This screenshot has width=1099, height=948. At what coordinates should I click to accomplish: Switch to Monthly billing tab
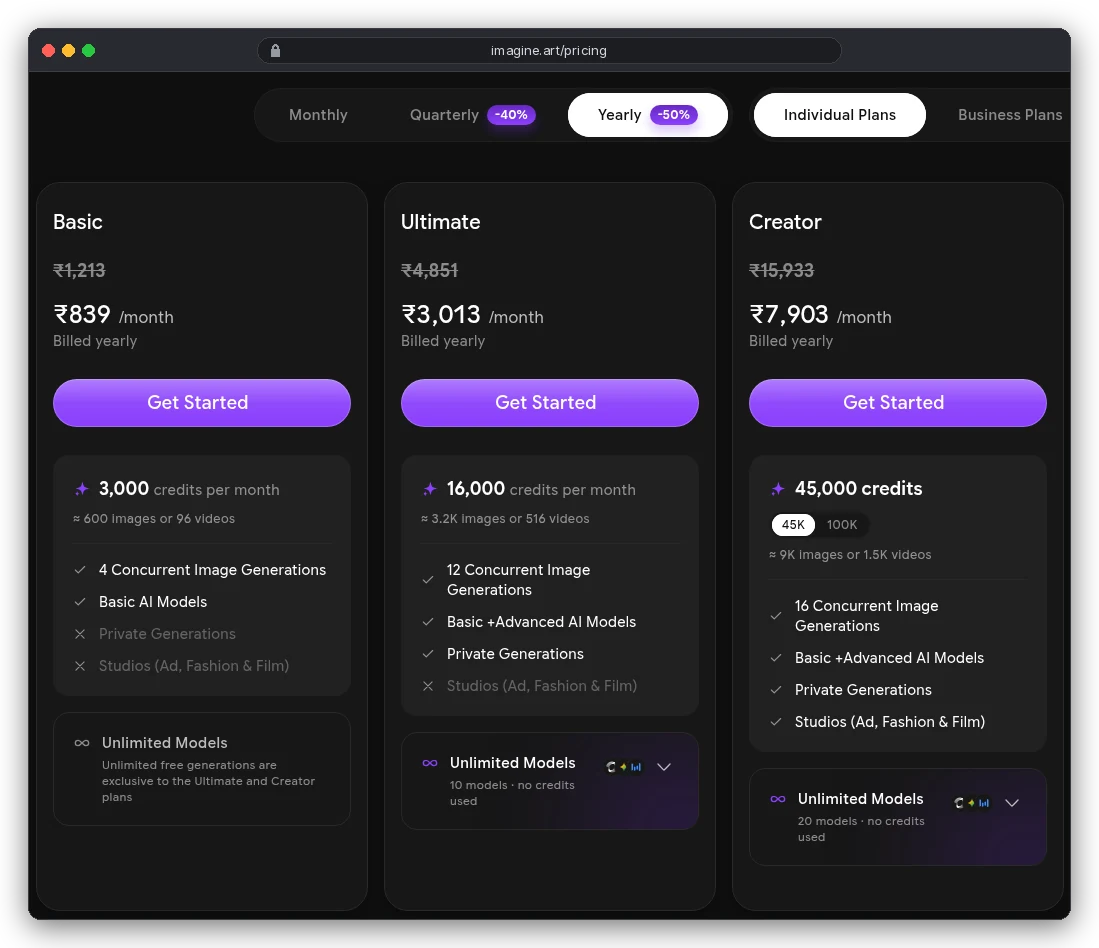coord(318,115)
